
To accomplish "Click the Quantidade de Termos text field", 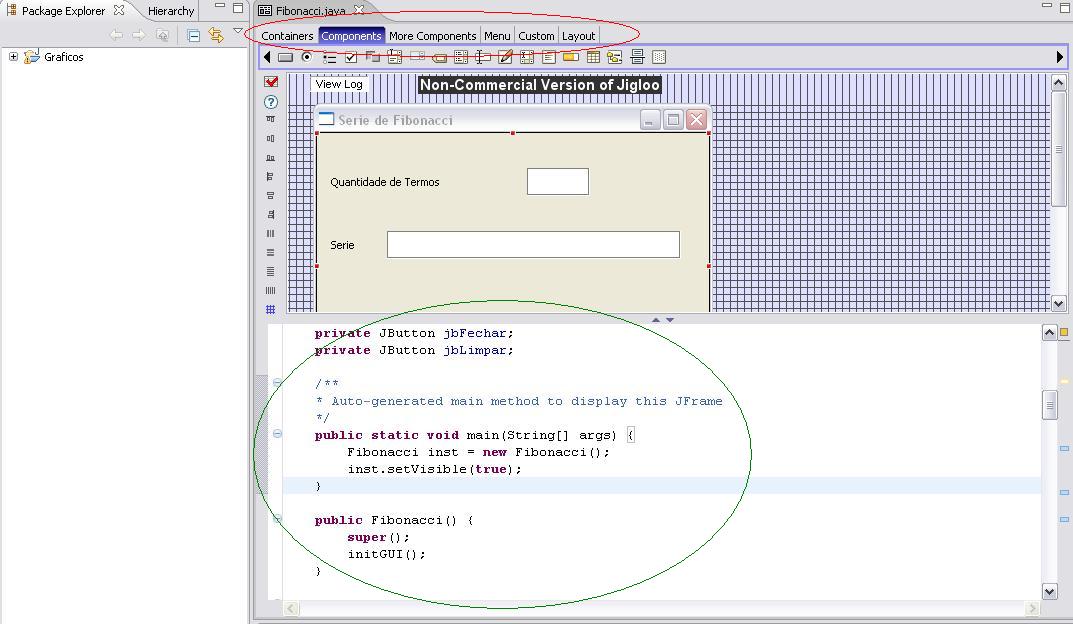I will 557,181.
